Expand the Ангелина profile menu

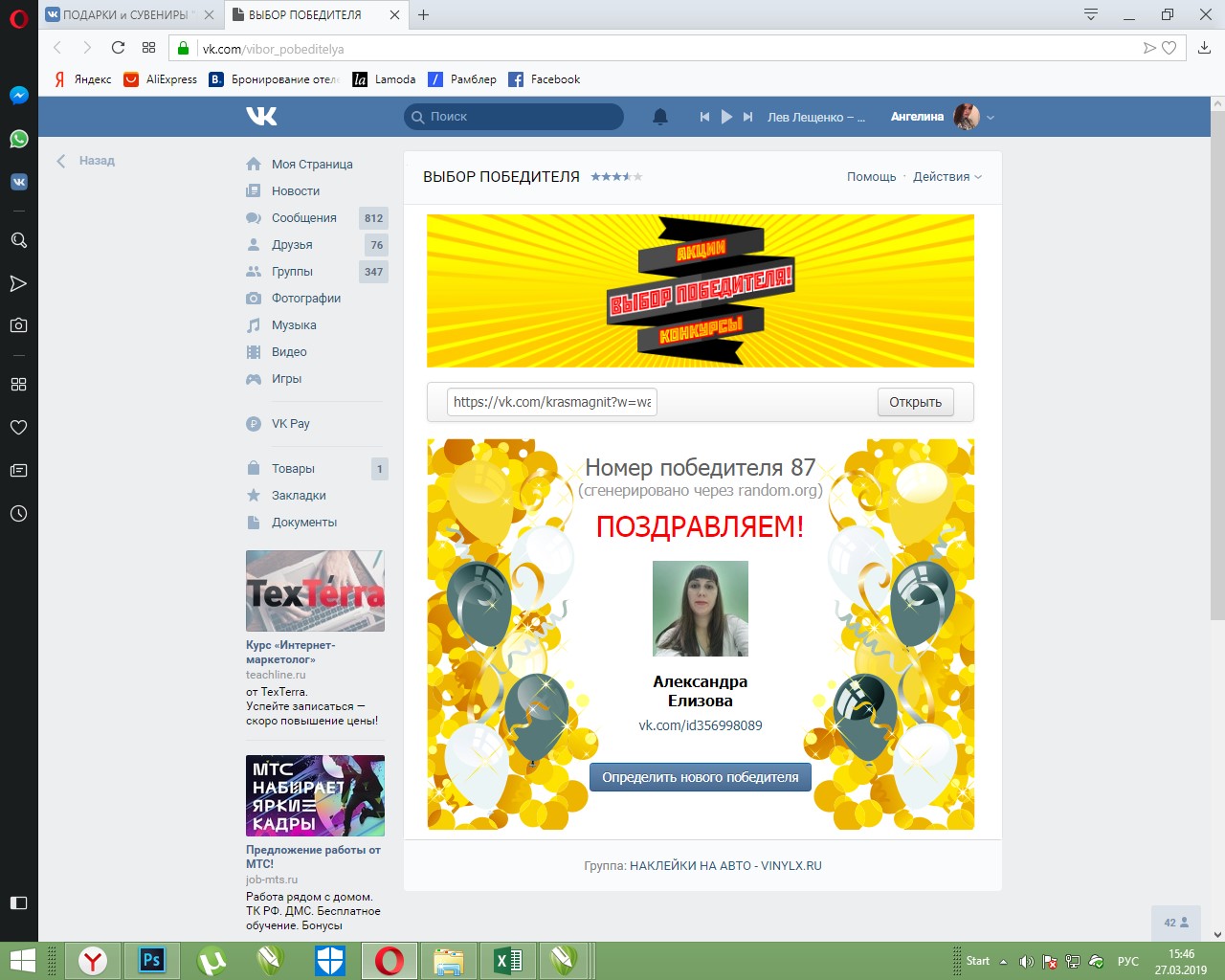943,117
